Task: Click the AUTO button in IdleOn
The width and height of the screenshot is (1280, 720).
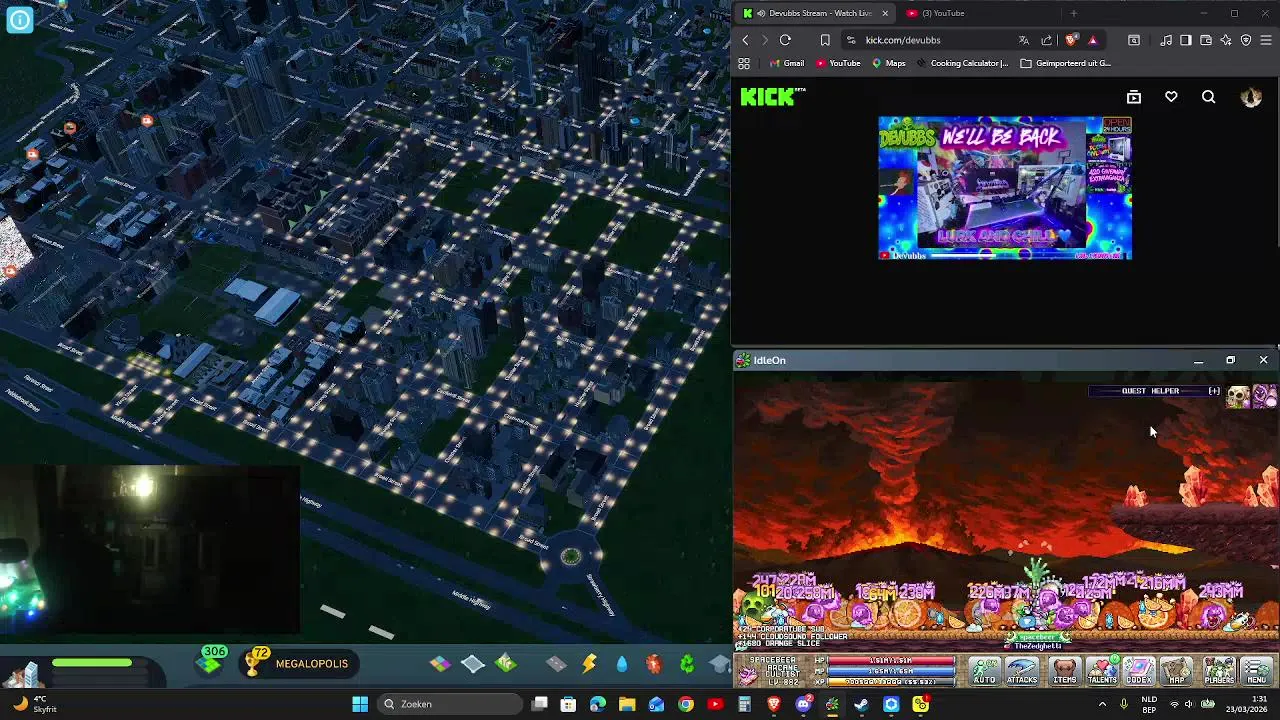Action: (985, 671)
